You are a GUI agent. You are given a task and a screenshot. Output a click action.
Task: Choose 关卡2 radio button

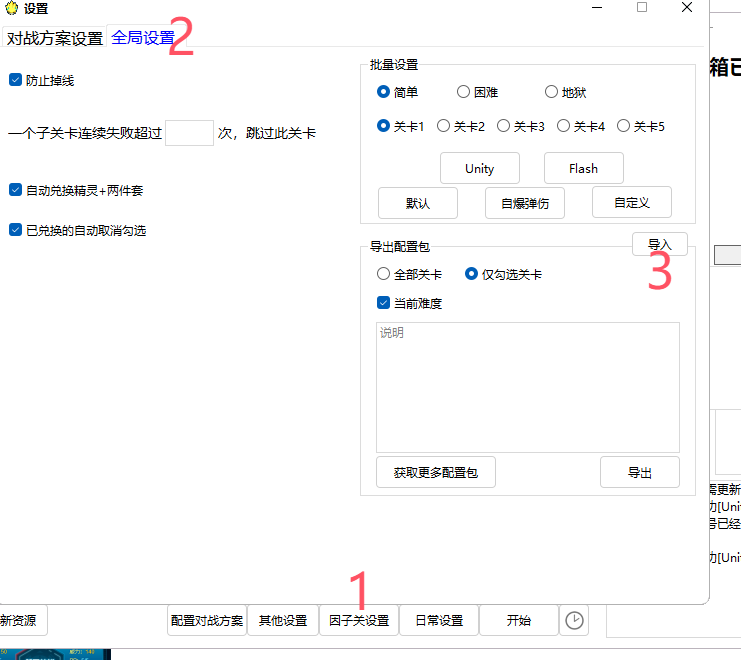(x=443, y=126)
